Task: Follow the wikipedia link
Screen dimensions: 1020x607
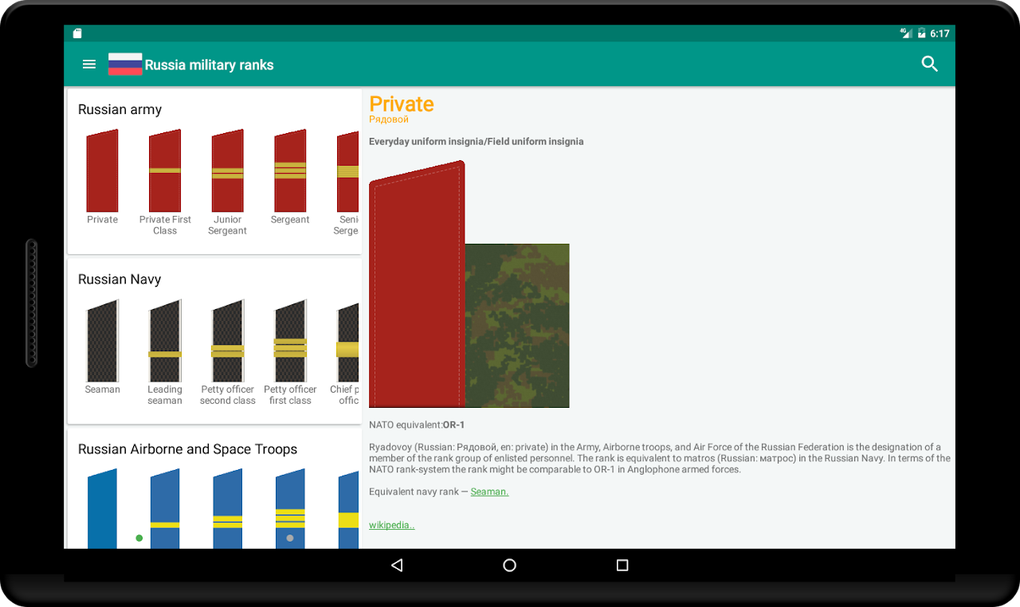Action: tap(391, 524)
